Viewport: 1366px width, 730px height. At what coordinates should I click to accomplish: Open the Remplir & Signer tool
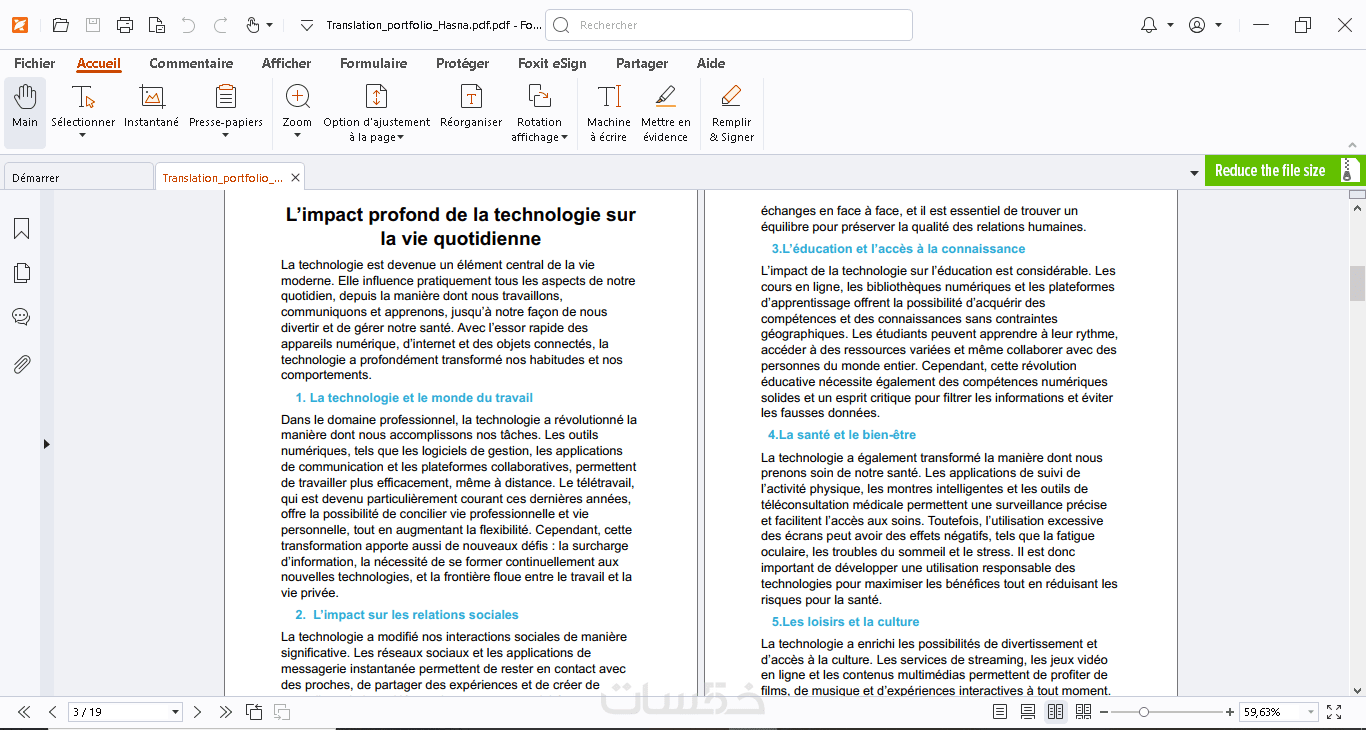(732, 112)
